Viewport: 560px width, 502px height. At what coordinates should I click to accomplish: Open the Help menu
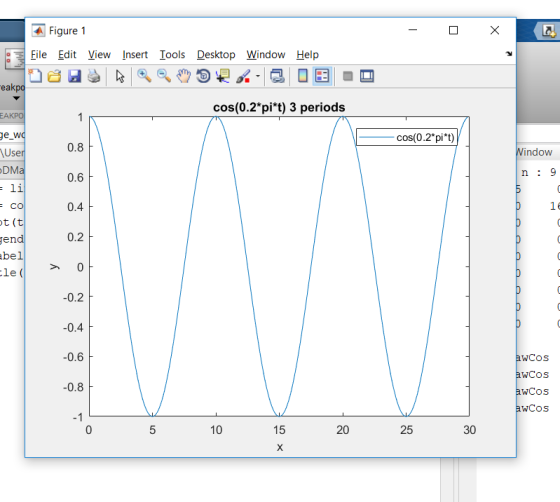307,55
